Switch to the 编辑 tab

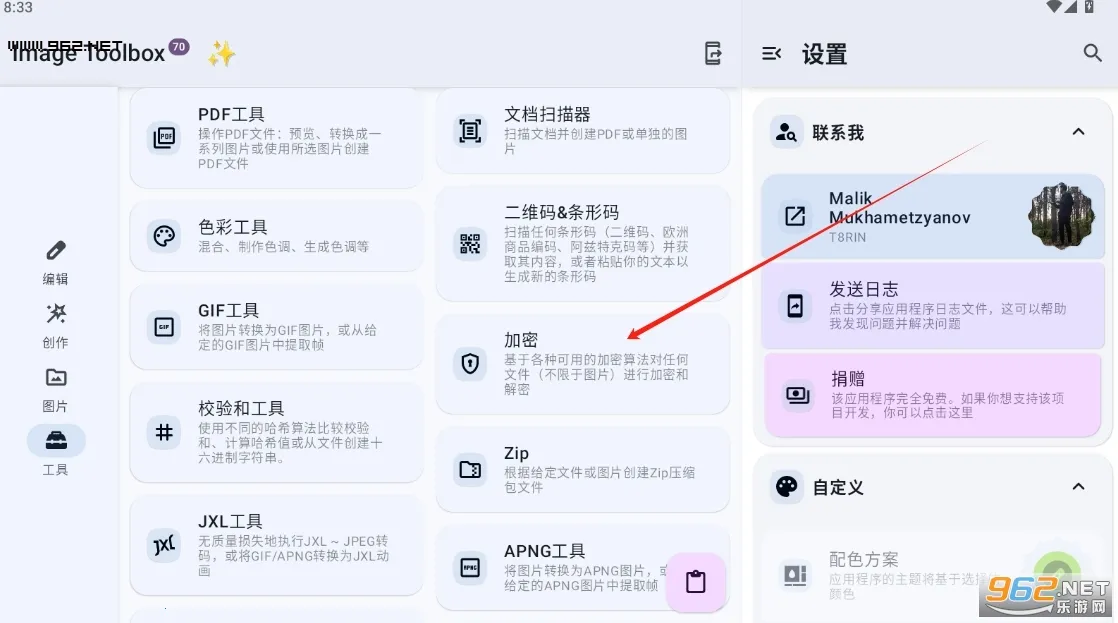click(x=56, y=262)
